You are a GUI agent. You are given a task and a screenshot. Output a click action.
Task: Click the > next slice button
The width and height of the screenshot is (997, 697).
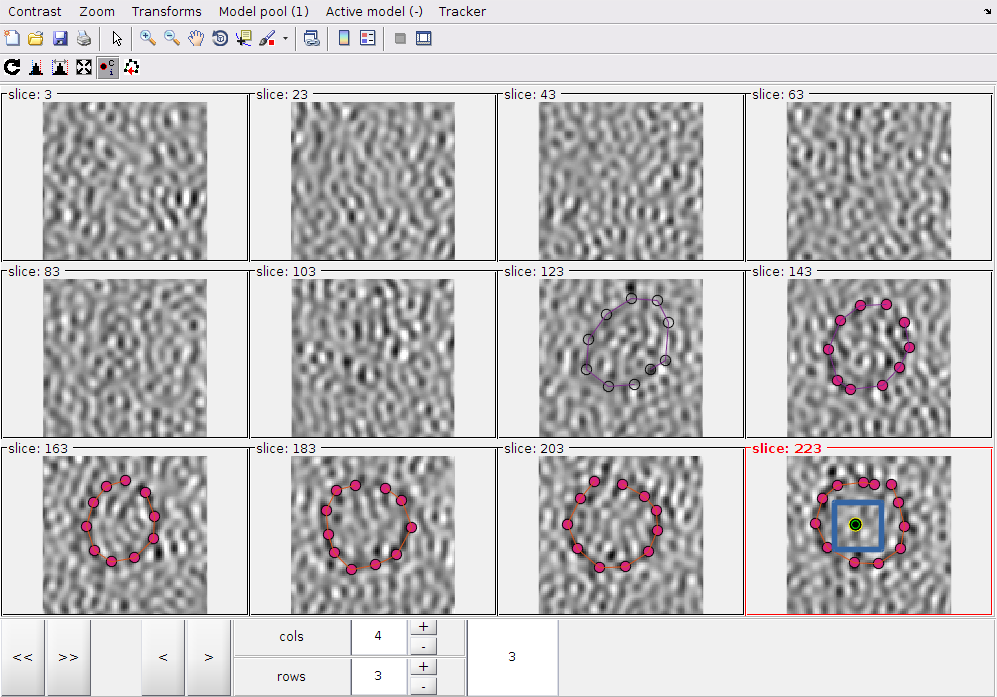point(209,658)
